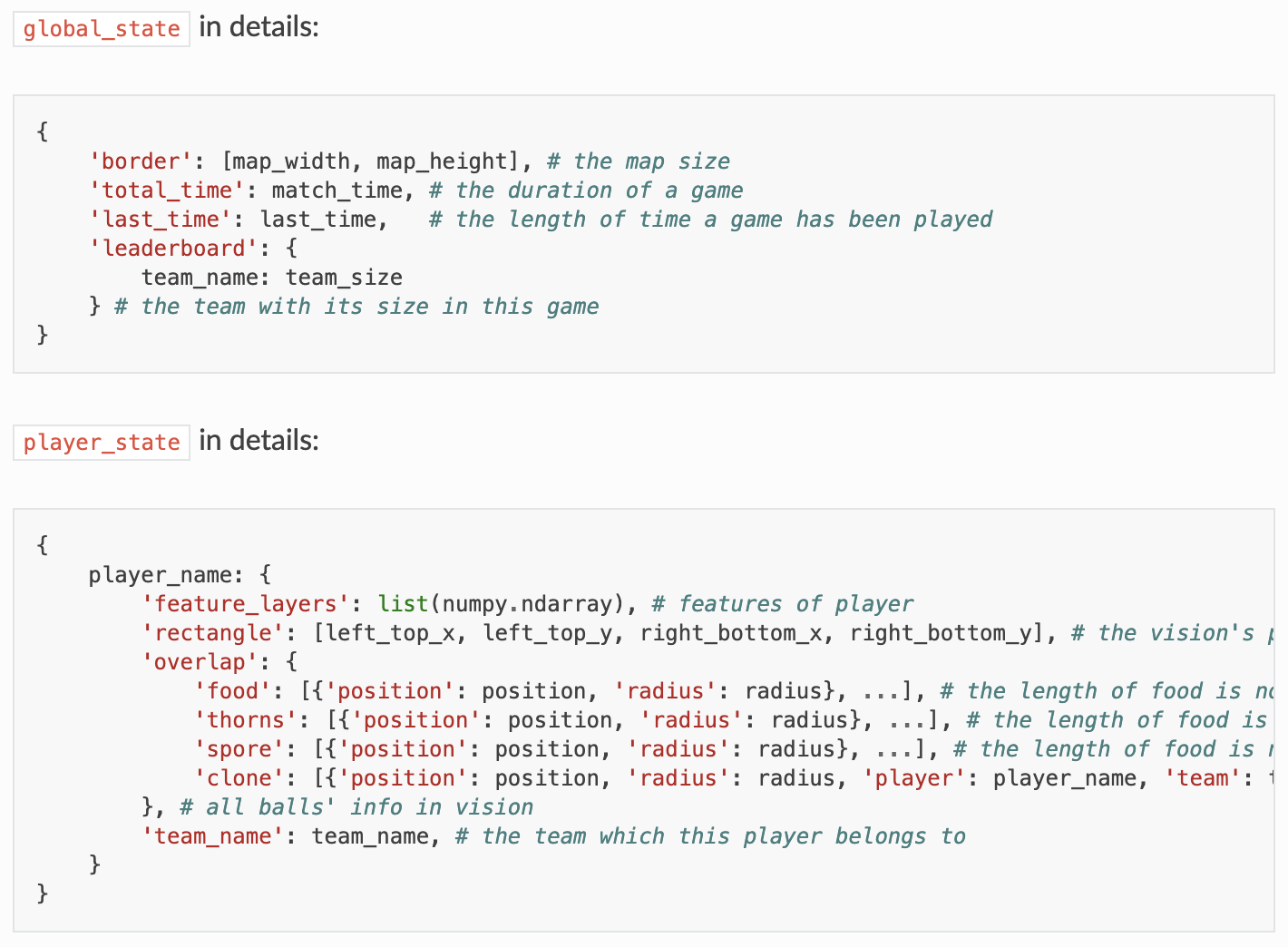Click the 'border' key in first code block
This screenshot has height=947, width=1288.
(141, 161)
